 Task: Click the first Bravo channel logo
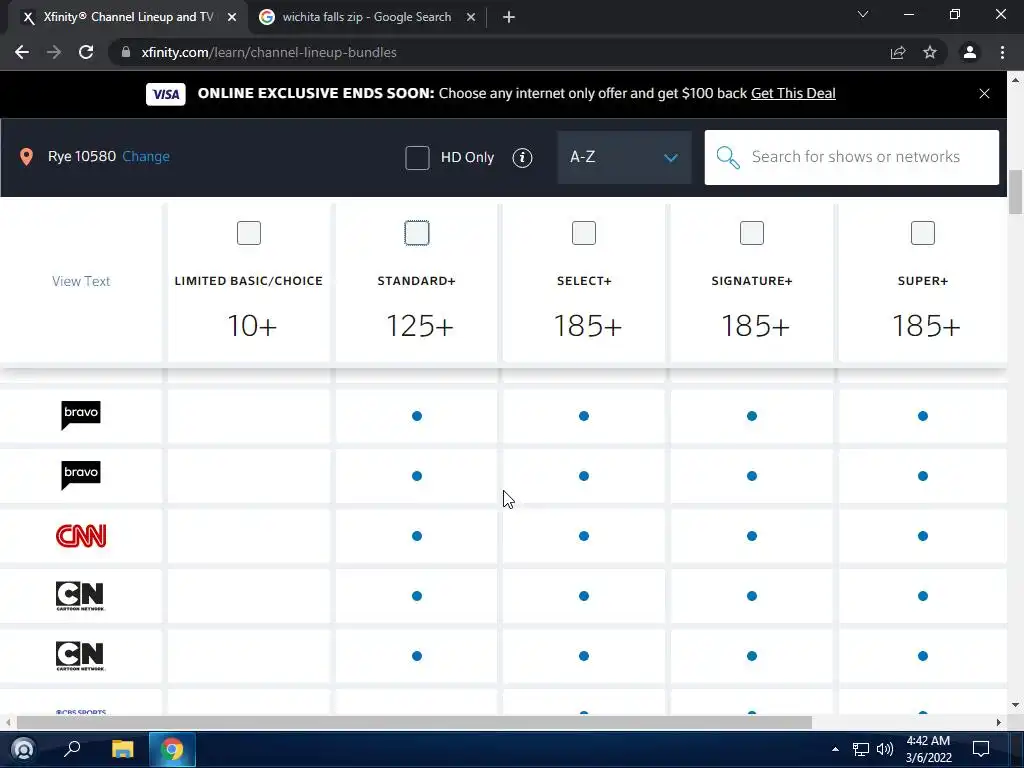pyautogui.click(x=81, y=415)
